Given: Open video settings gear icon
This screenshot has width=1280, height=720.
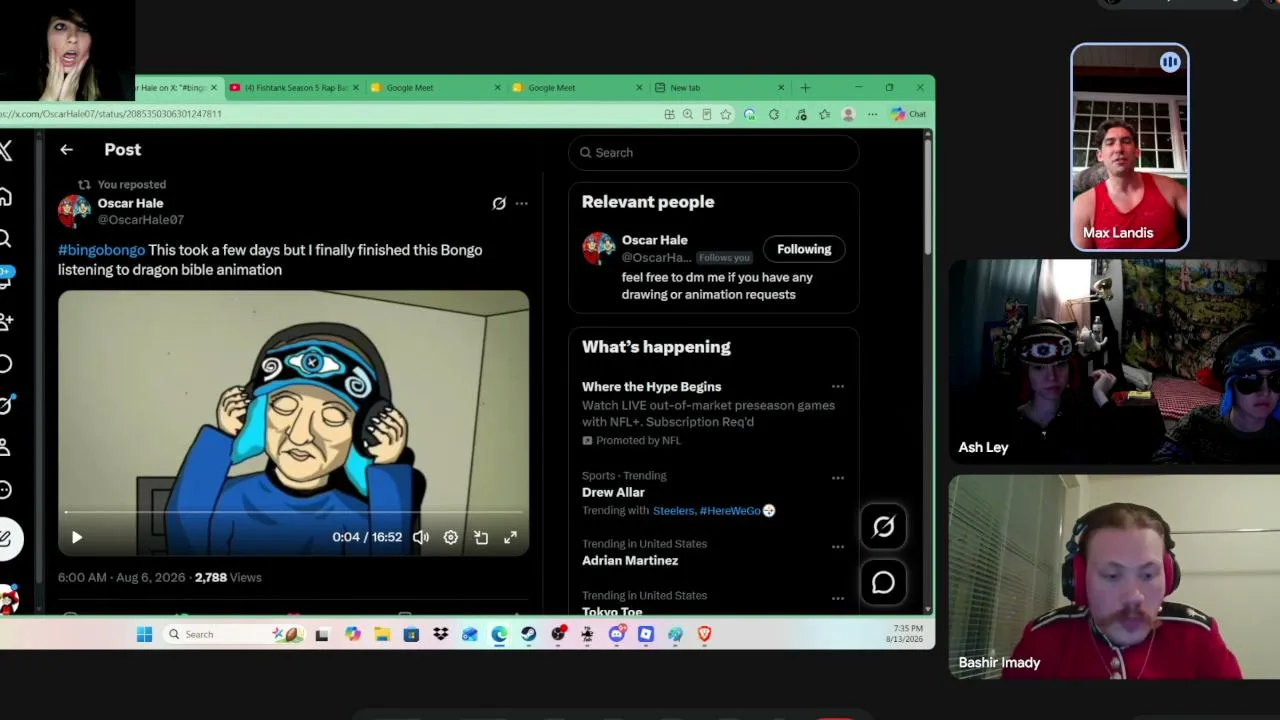Looking at the screenshot, I should [x=451, y=537].
